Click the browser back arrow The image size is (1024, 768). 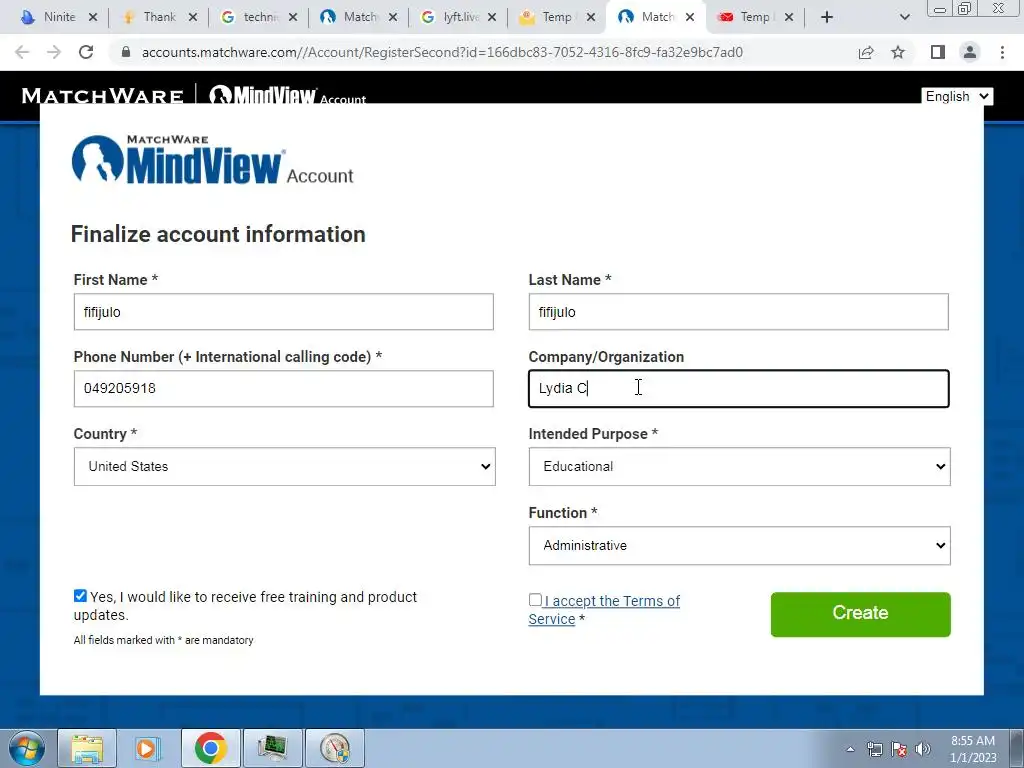click(x=22, y=52)
